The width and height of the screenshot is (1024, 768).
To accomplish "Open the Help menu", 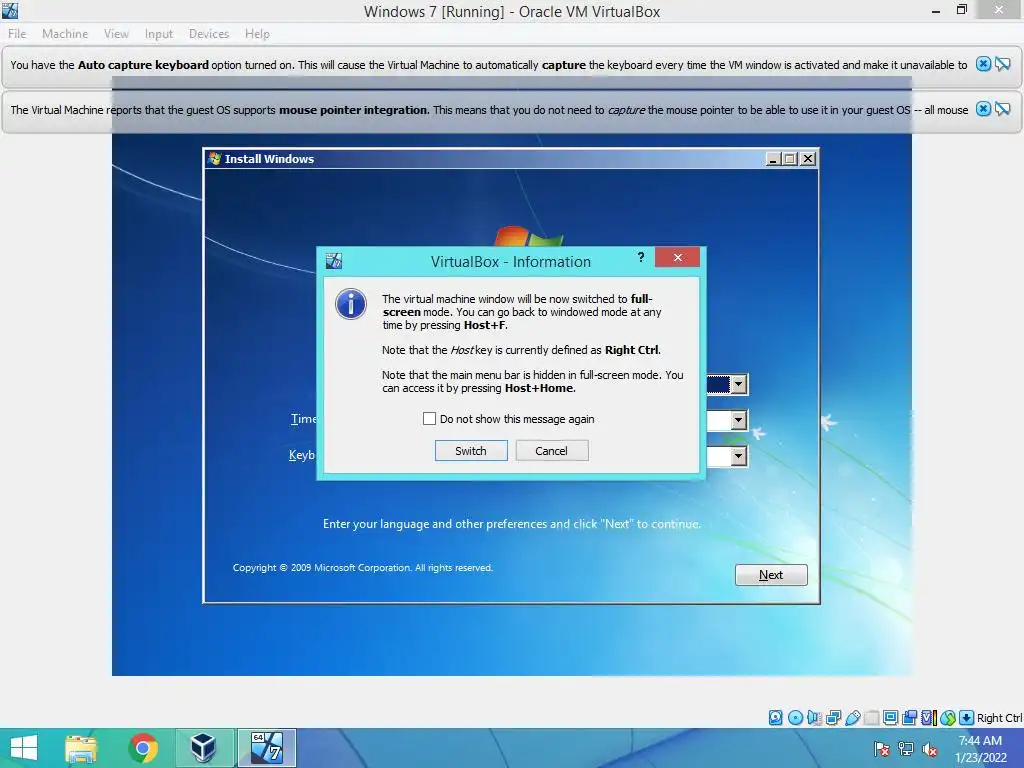I will coord(257,34).
